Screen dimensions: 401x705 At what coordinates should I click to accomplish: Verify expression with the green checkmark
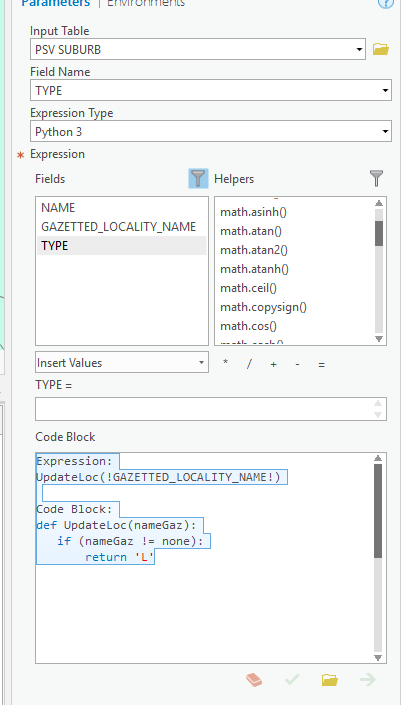pos(292,679)
